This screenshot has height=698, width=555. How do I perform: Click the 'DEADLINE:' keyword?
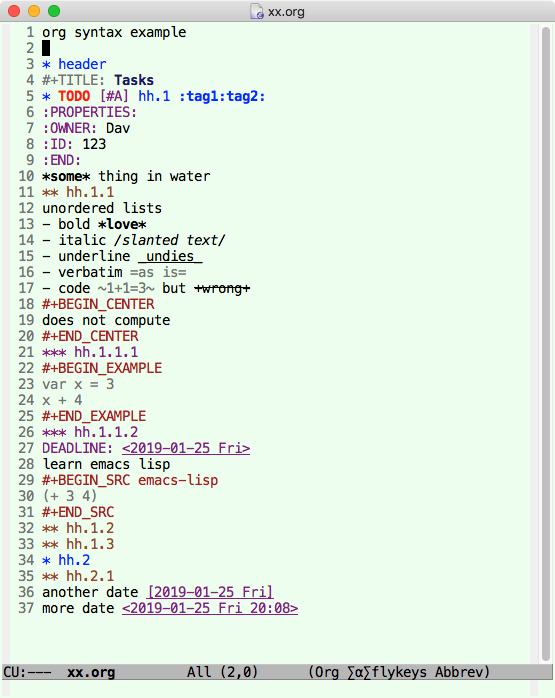click(77, 449)
